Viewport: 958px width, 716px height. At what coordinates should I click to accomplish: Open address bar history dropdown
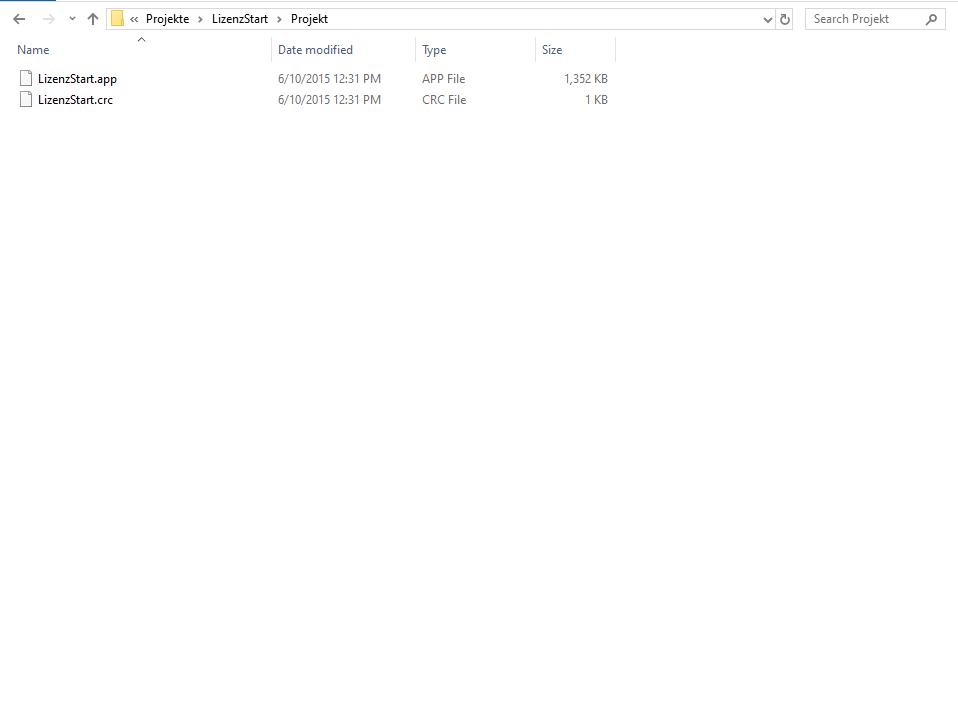[767, 20]
